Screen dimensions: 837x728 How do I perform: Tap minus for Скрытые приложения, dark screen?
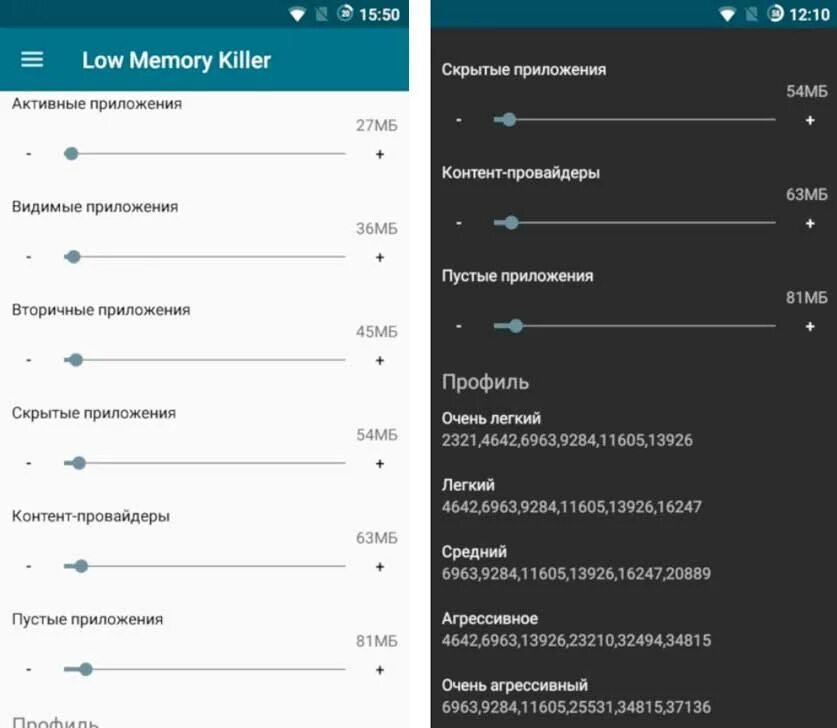pyautogui.click(x=459, y=120)
